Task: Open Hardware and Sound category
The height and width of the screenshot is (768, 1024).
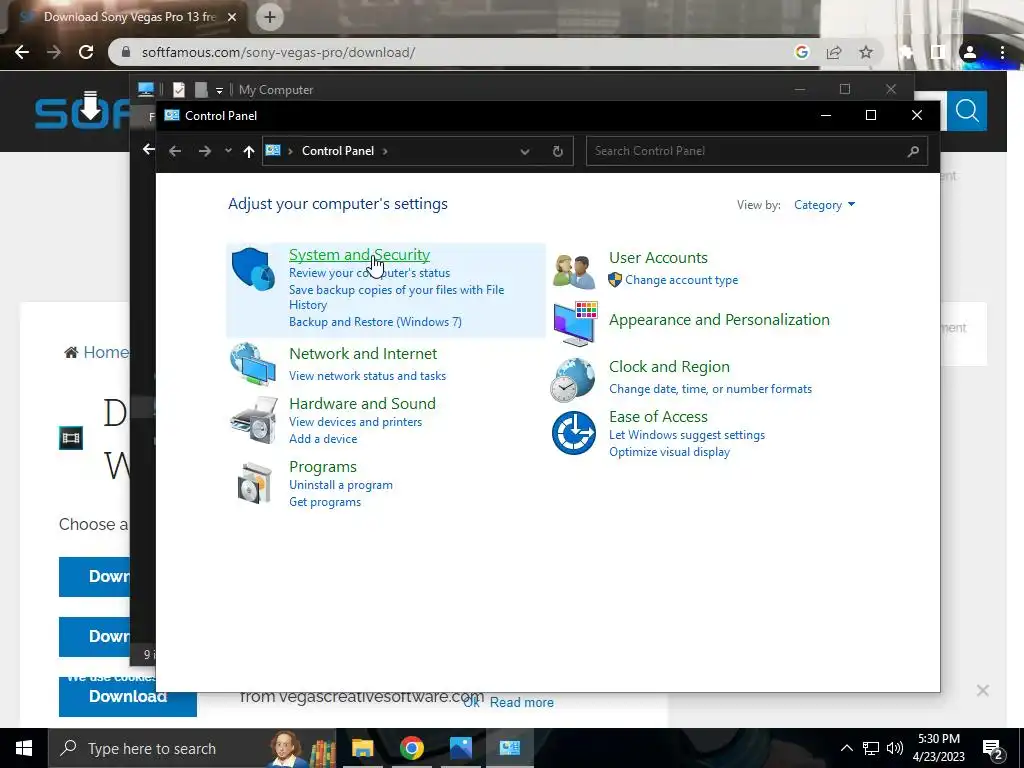Action: click(x=362, y=404)
